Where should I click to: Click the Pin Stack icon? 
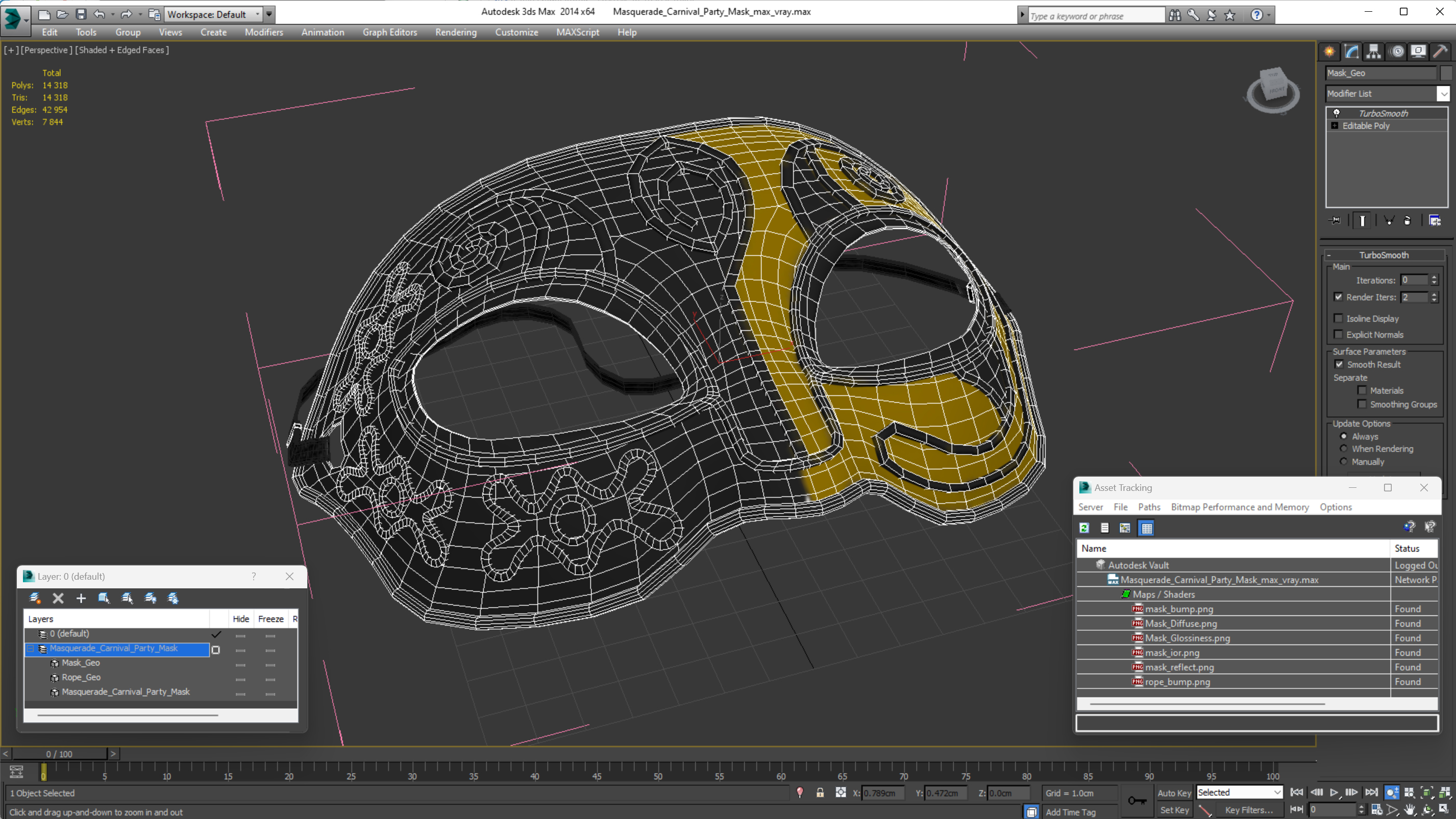click(x=1335, y=220)
